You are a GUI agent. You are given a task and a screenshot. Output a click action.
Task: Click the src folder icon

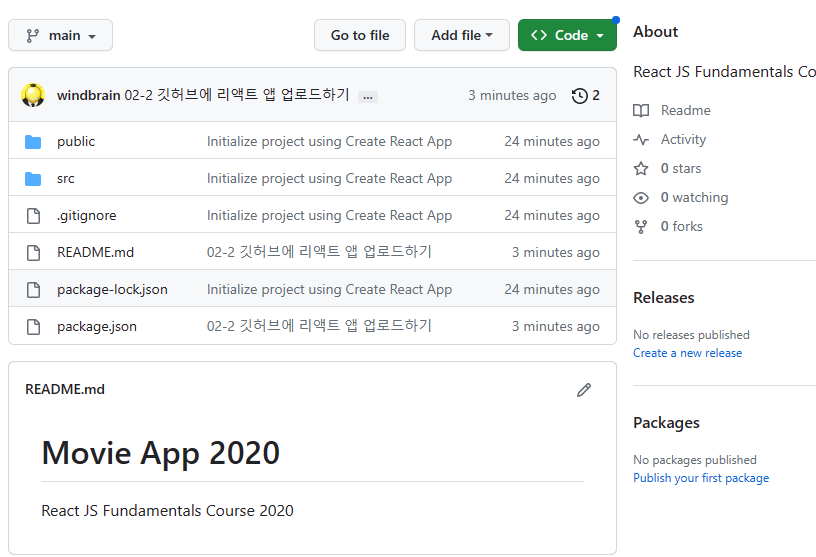click(x=33, y=179)
